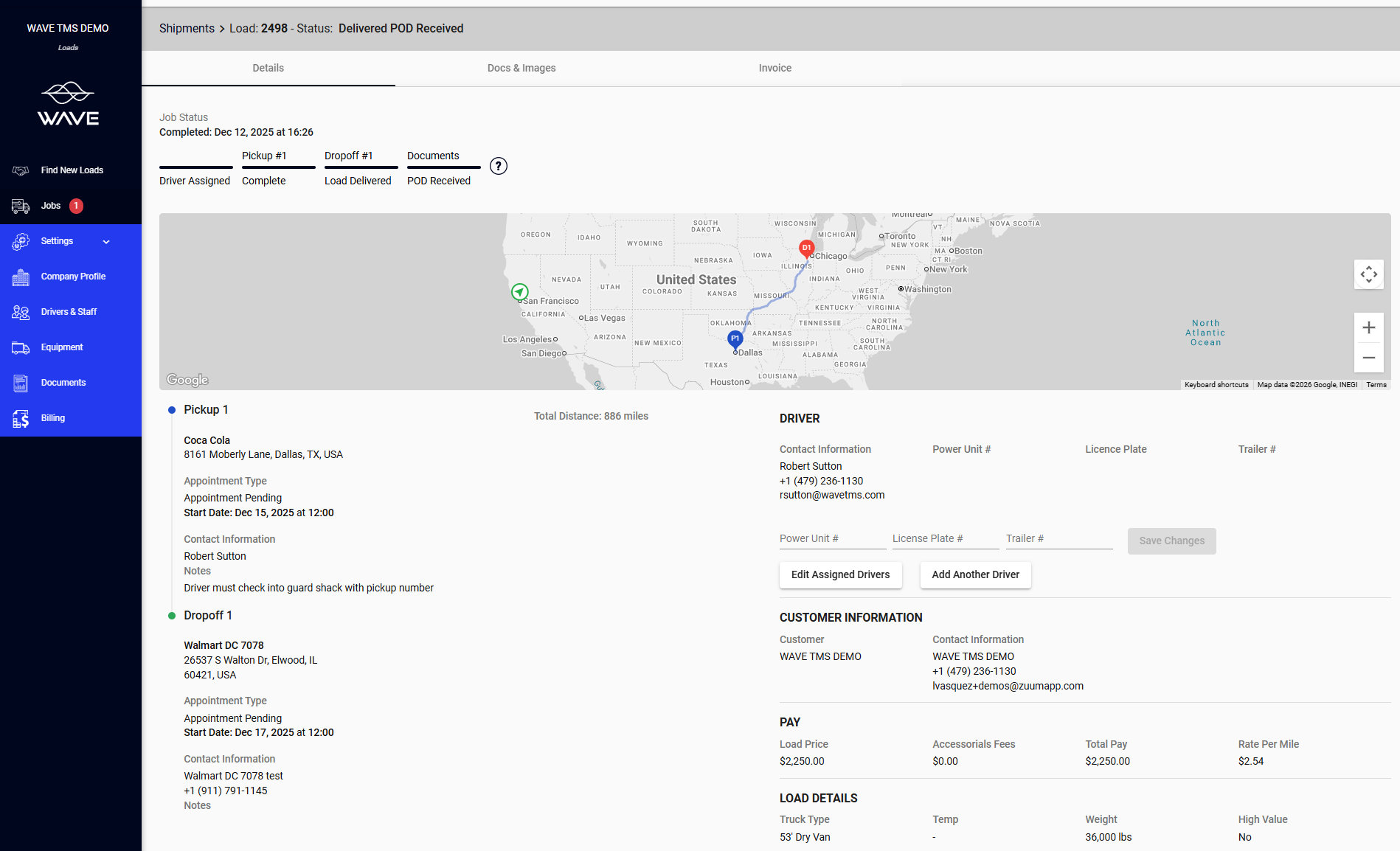Click Add Another Driver button

coord(975,574)
